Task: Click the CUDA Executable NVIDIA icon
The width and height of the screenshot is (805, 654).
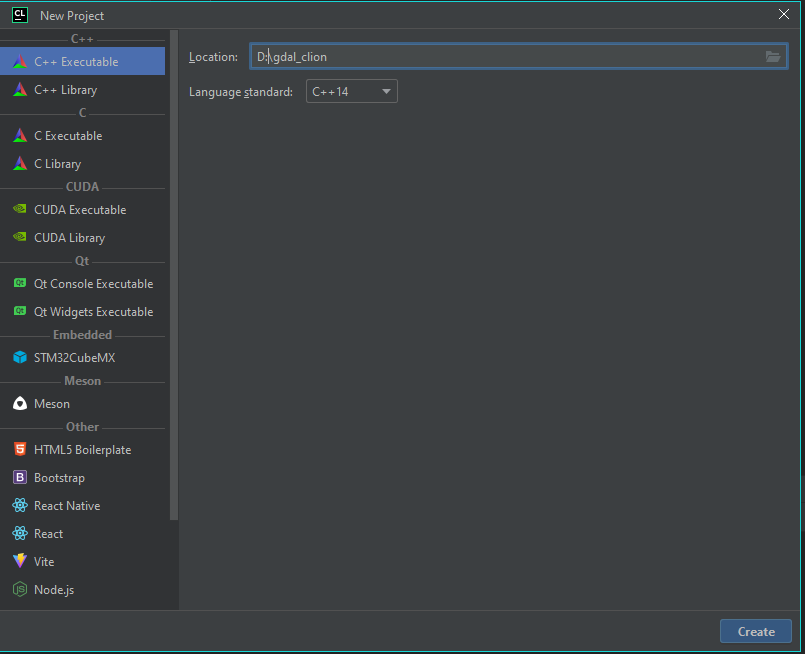Action: [x=20, y=209]
